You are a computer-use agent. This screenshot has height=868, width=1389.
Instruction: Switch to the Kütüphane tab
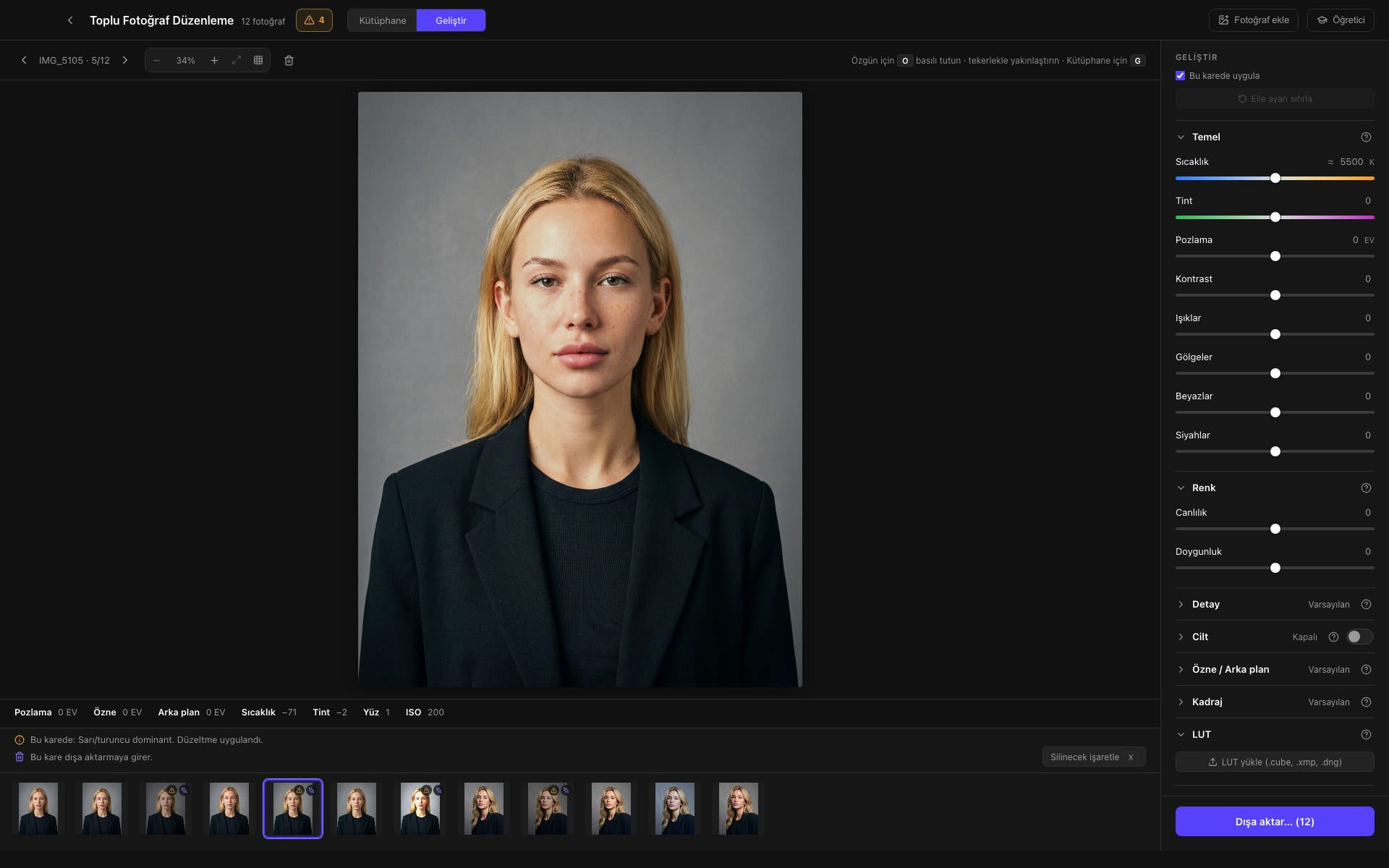(383, 20)
